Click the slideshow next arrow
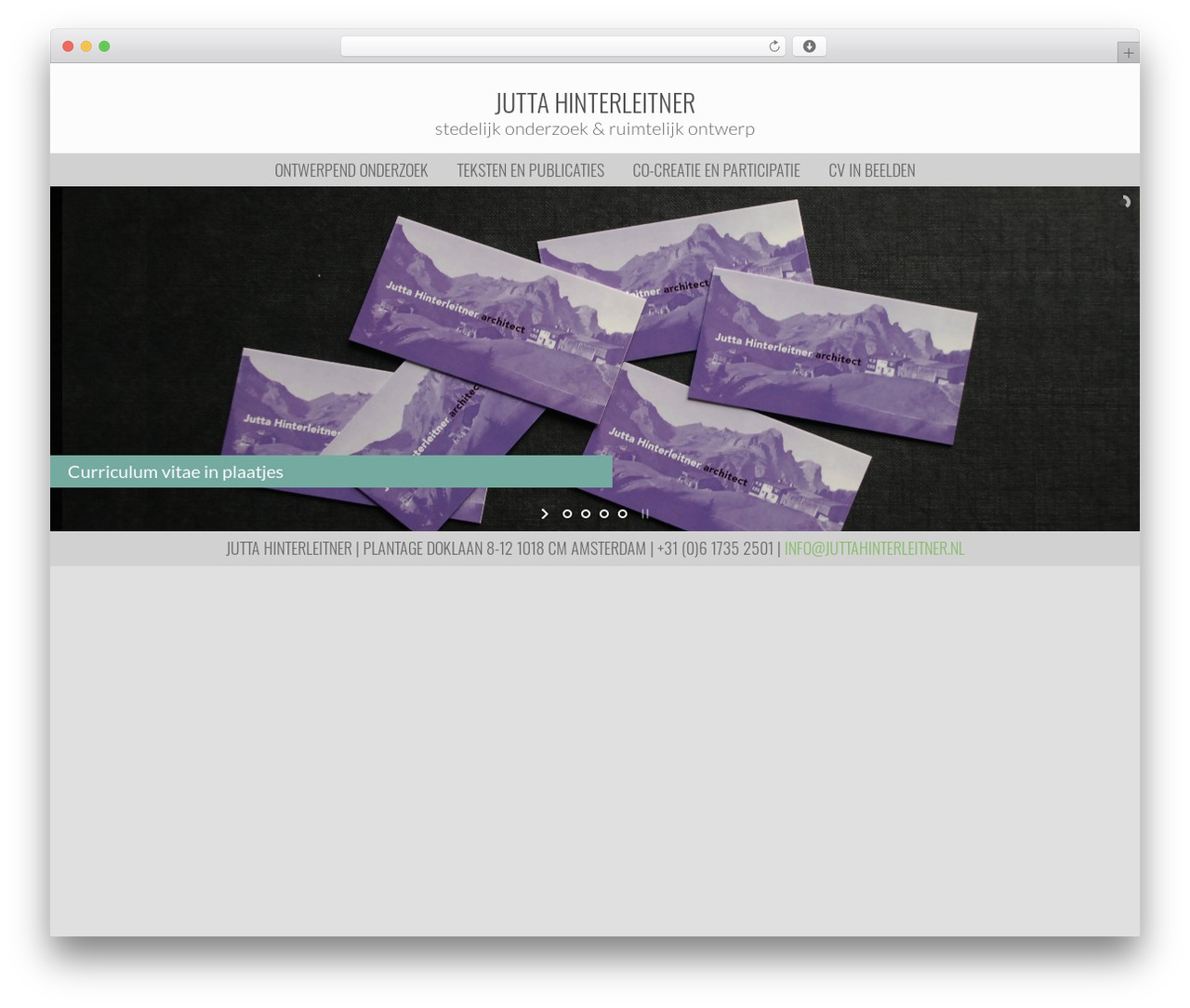The image size is (1190, 1008). coord(545,513)
